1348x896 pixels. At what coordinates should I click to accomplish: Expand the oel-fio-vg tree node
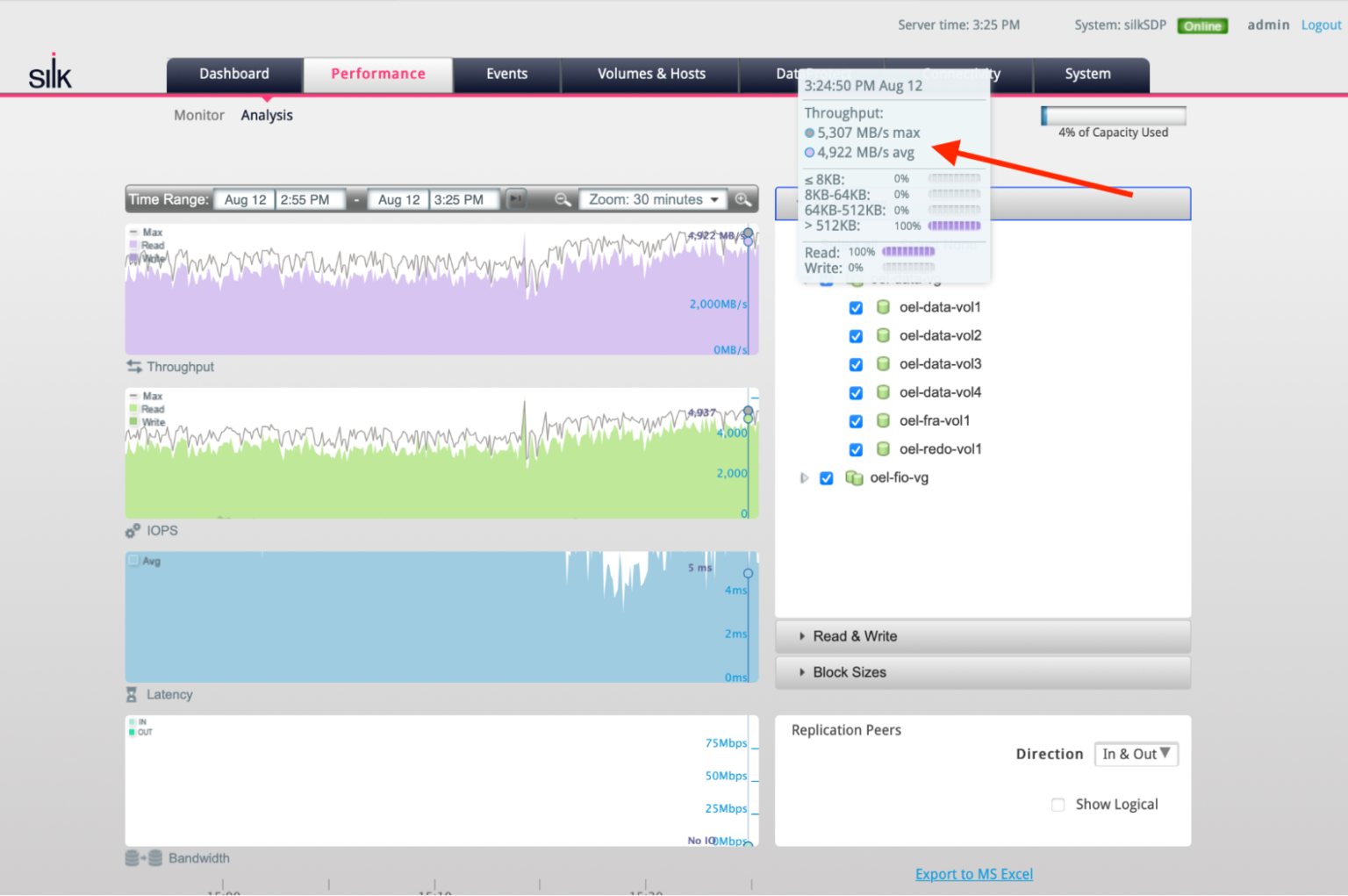pos(804,478)
